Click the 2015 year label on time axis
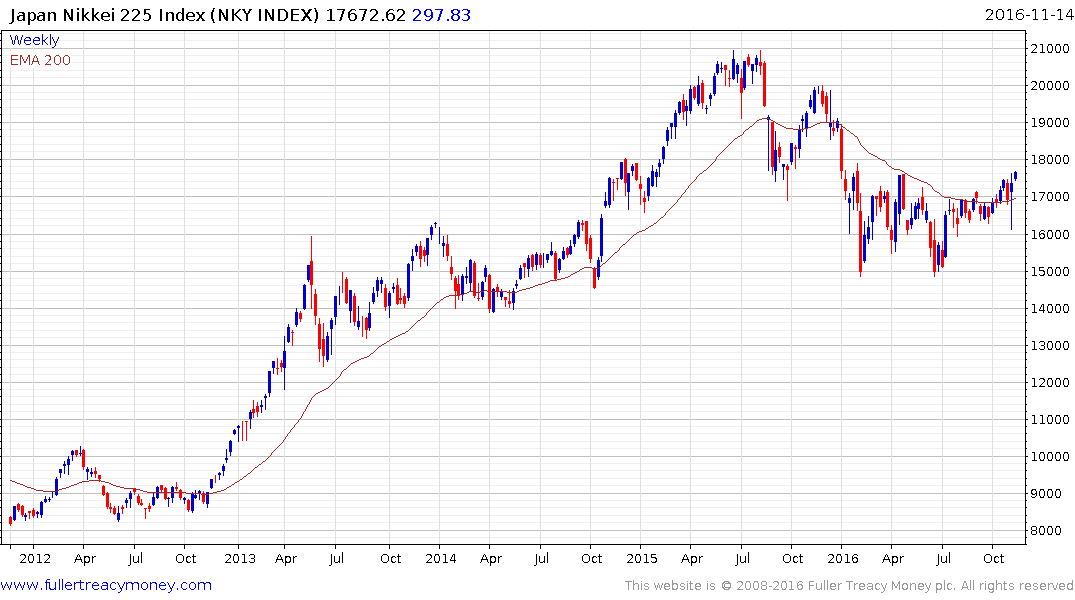This screenshot has width=1075, height=600. point(642,558)
